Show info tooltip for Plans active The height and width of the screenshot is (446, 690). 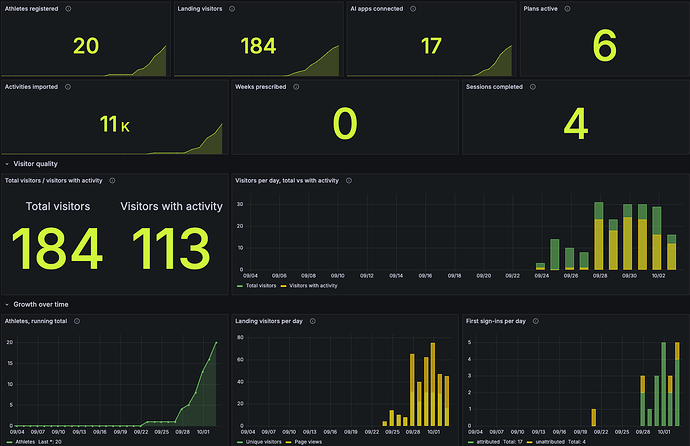567,9
